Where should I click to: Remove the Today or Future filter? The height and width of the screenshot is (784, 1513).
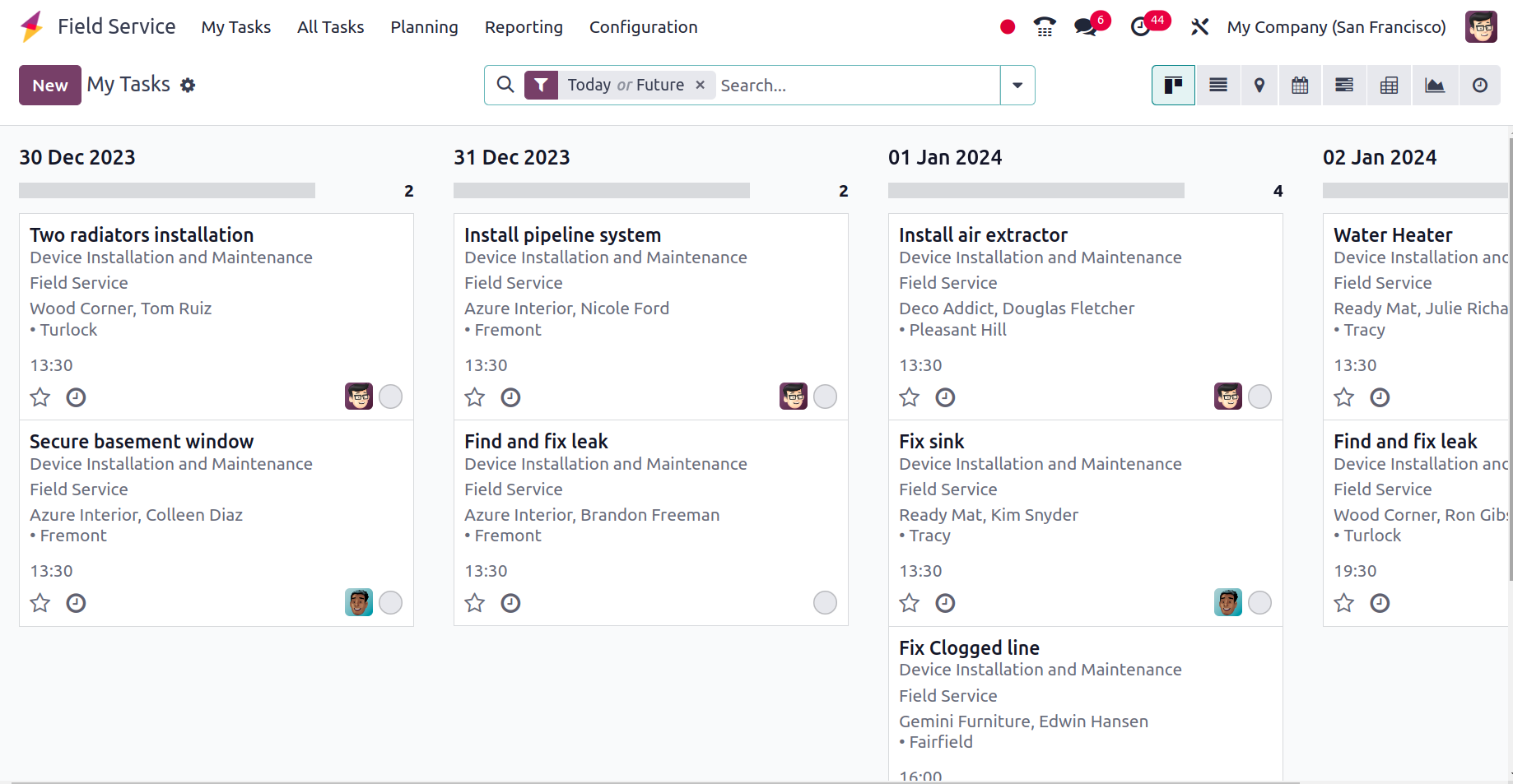click(x=700, y=84)
